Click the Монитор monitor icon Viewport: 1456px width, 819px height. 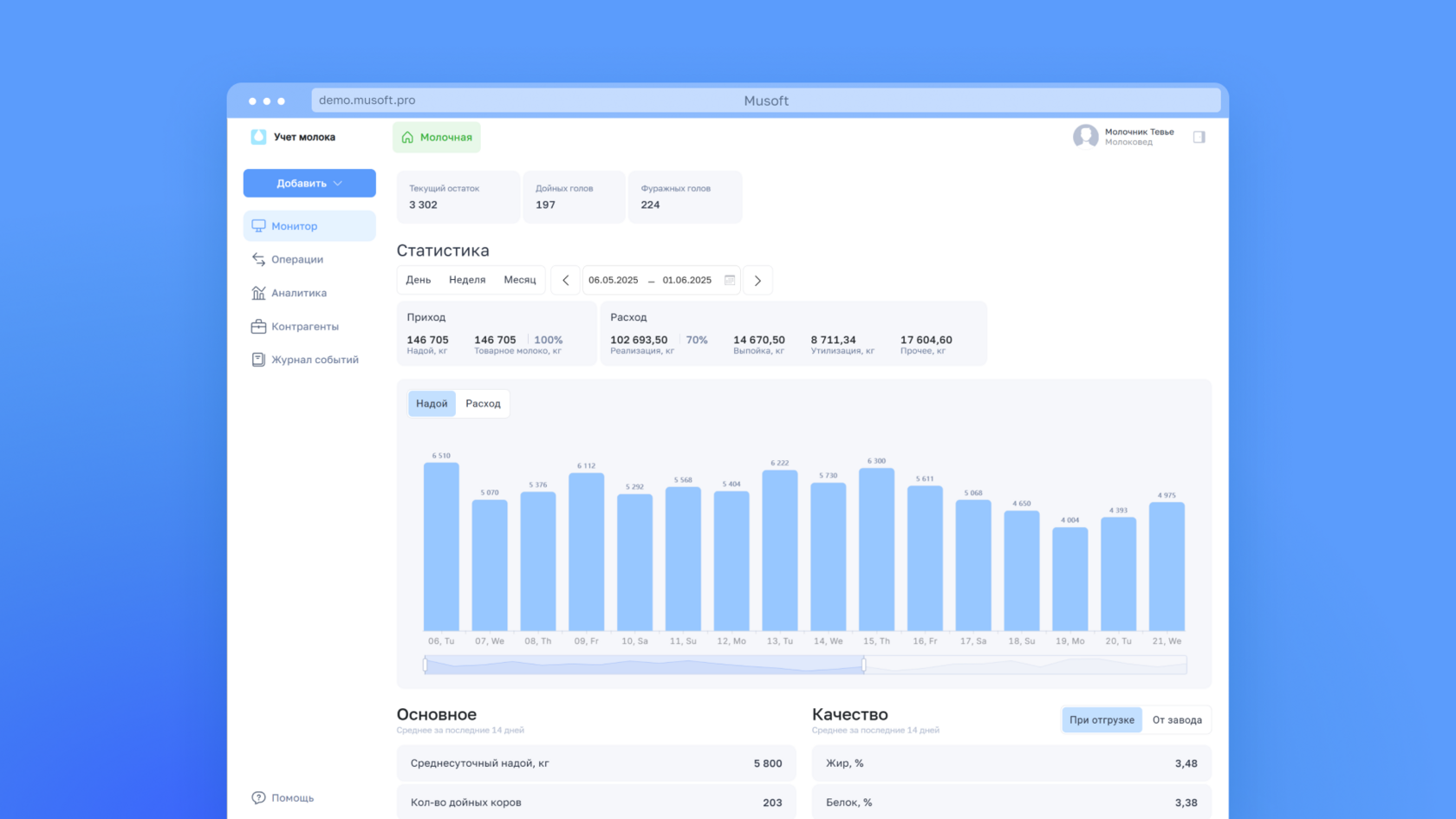(258, 226)
